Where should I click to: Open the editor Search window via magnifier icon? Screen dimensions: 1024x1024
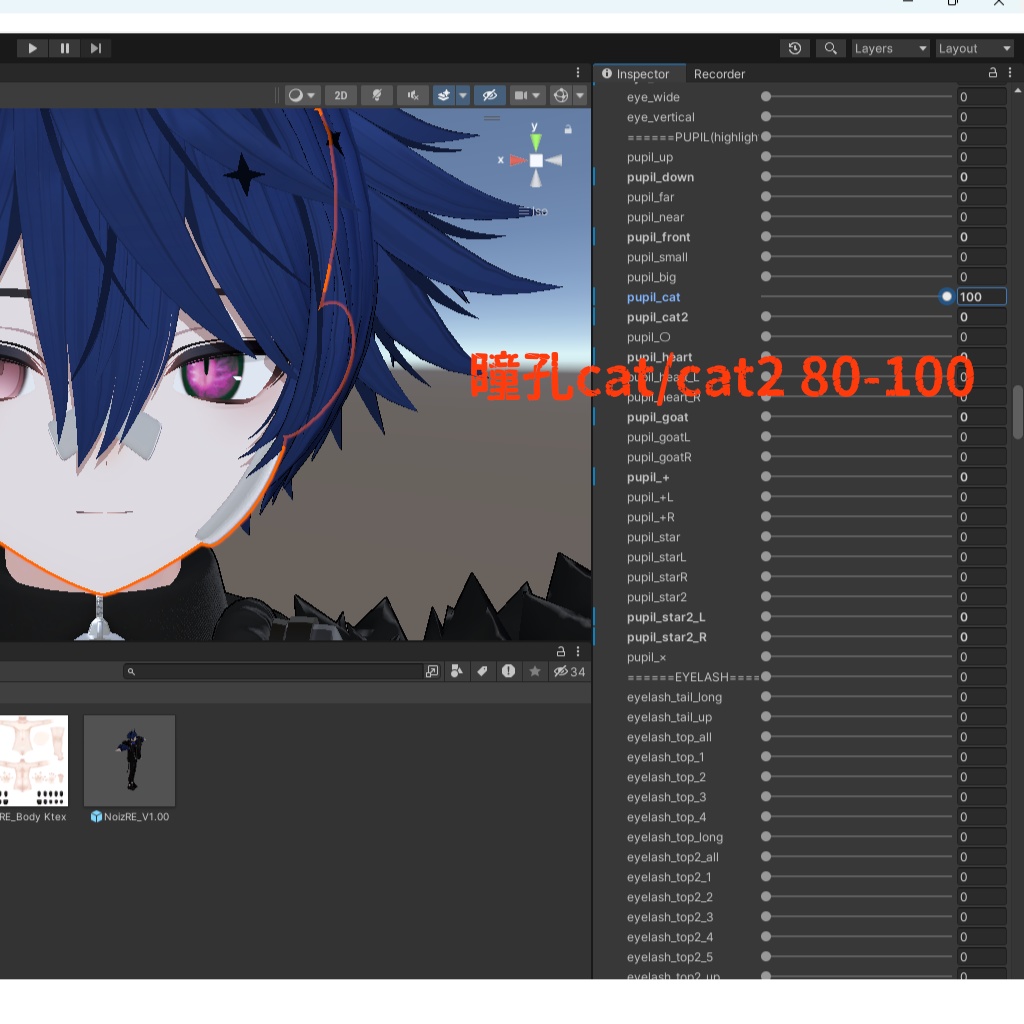coord(830,48)
